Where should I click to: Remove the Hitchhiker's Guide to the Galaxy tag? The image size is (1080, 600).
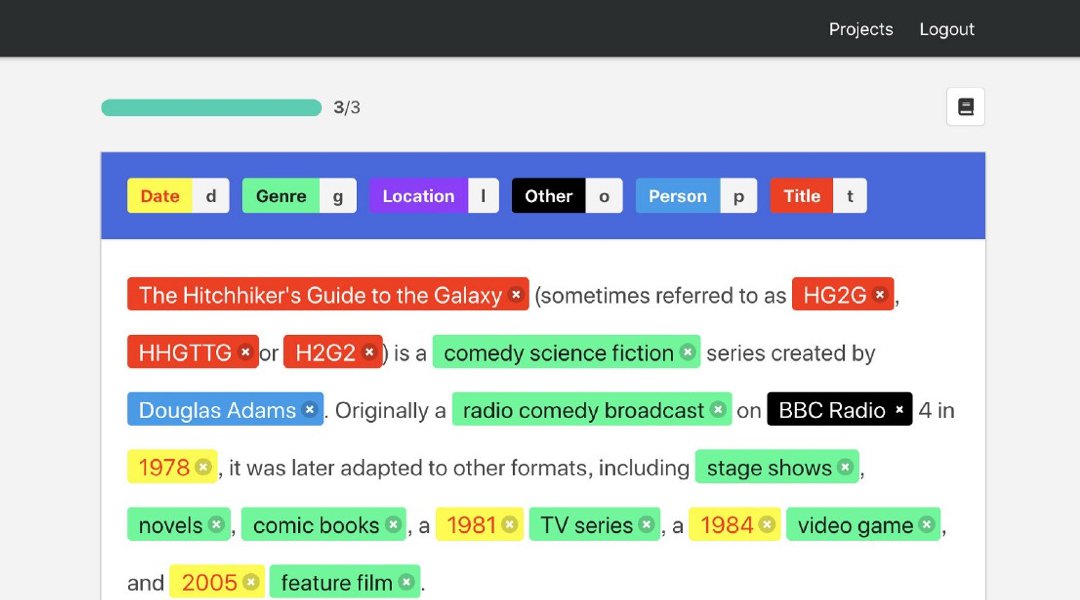(516, 295)
